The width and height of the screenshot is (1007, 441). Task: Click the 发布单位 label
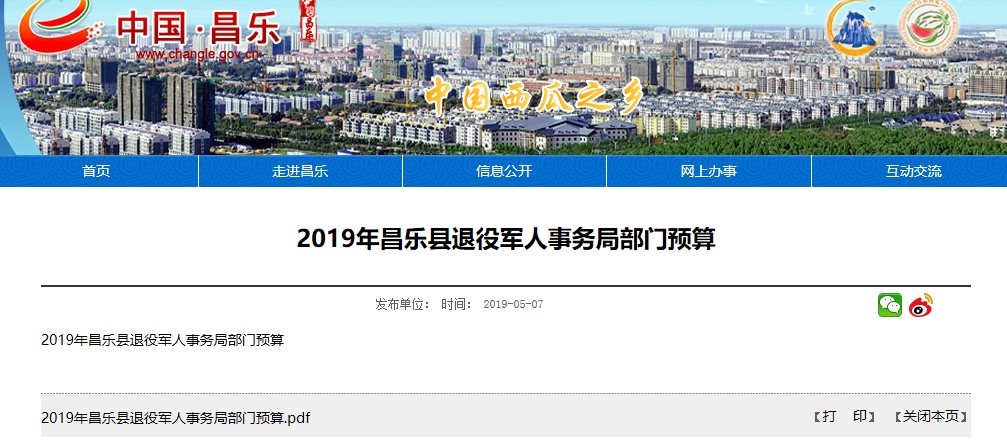tap(402, 304)
